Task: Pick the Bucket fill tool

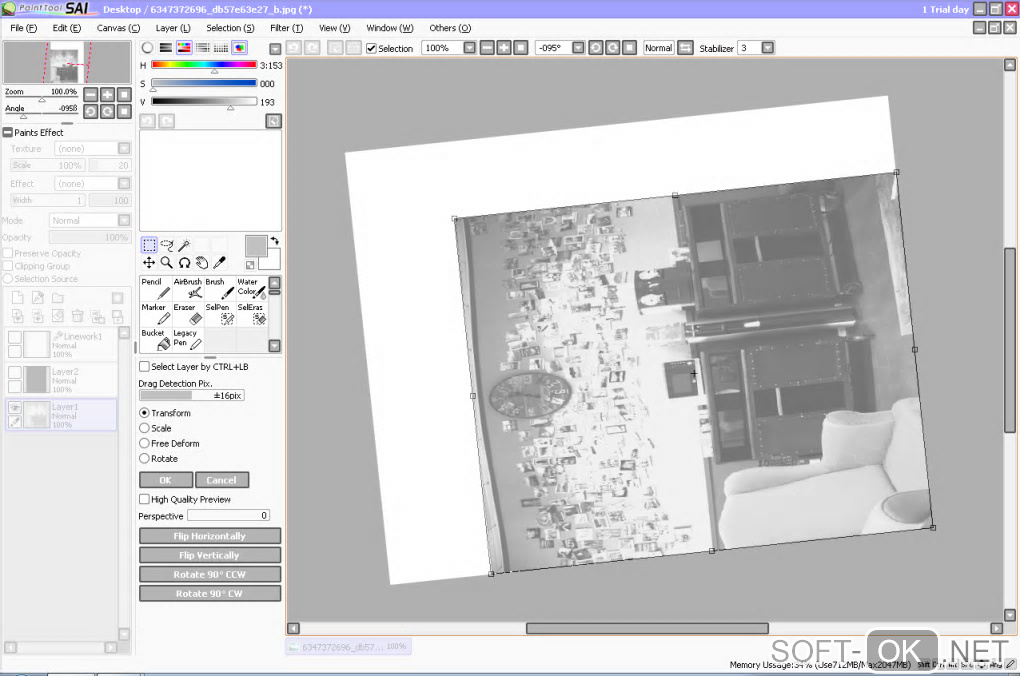Action: [154, 340]
